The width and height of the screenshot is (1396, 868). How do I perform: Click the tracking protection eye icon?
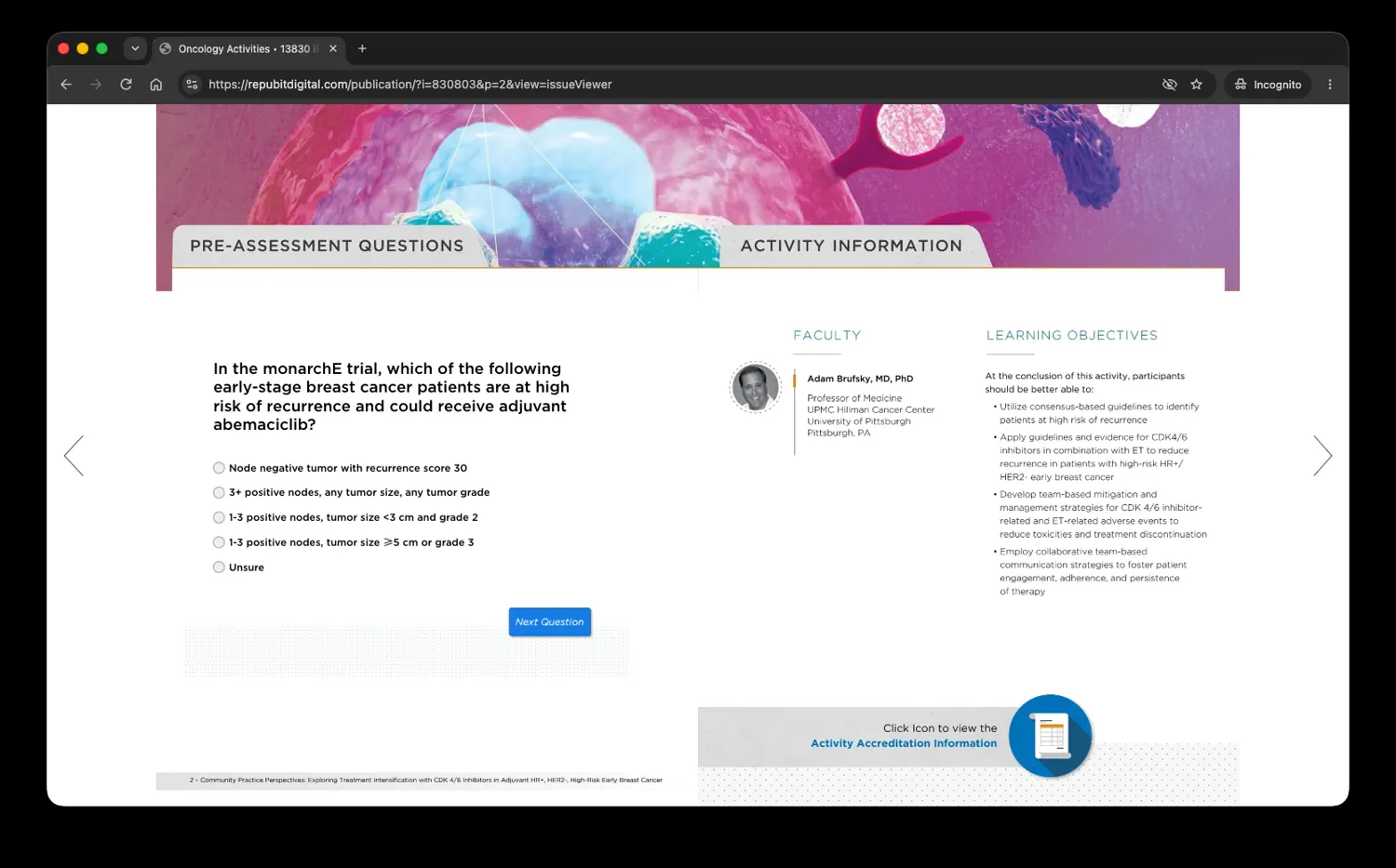tap(1170, 85)
